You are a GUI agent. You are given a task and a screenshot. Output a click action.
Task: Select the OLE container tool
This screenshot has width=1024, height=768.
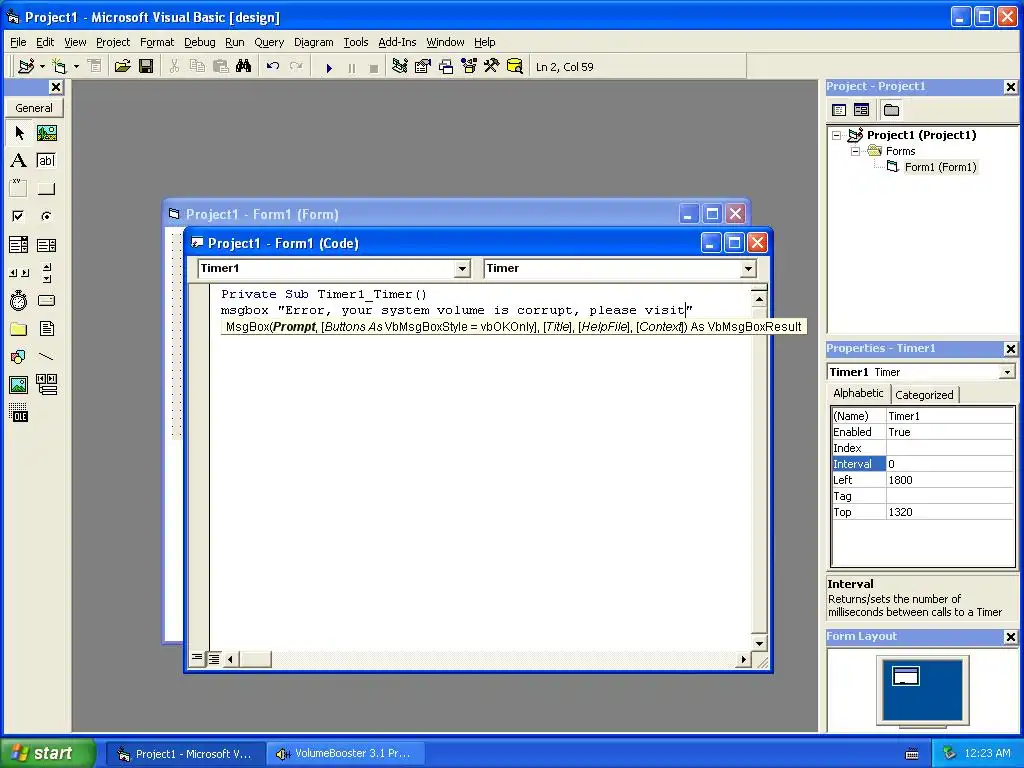(19, 413)
